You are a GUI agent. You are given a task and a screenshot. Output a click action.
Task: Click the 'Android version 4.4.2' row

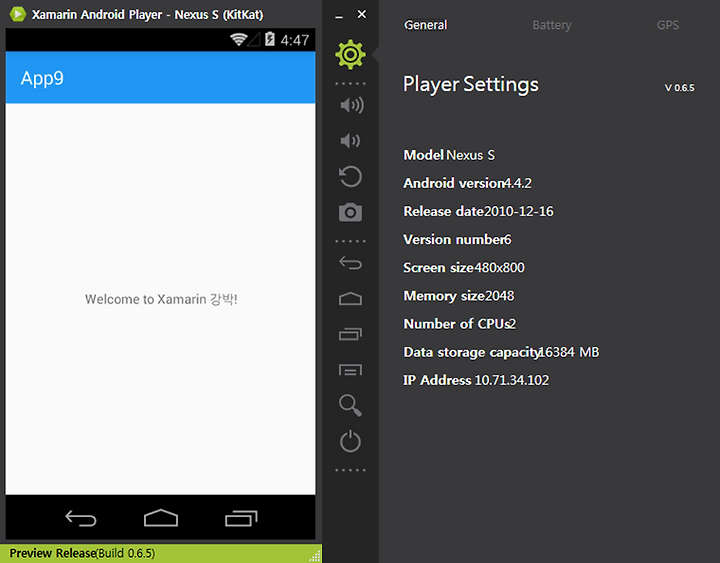click(467, 183)
